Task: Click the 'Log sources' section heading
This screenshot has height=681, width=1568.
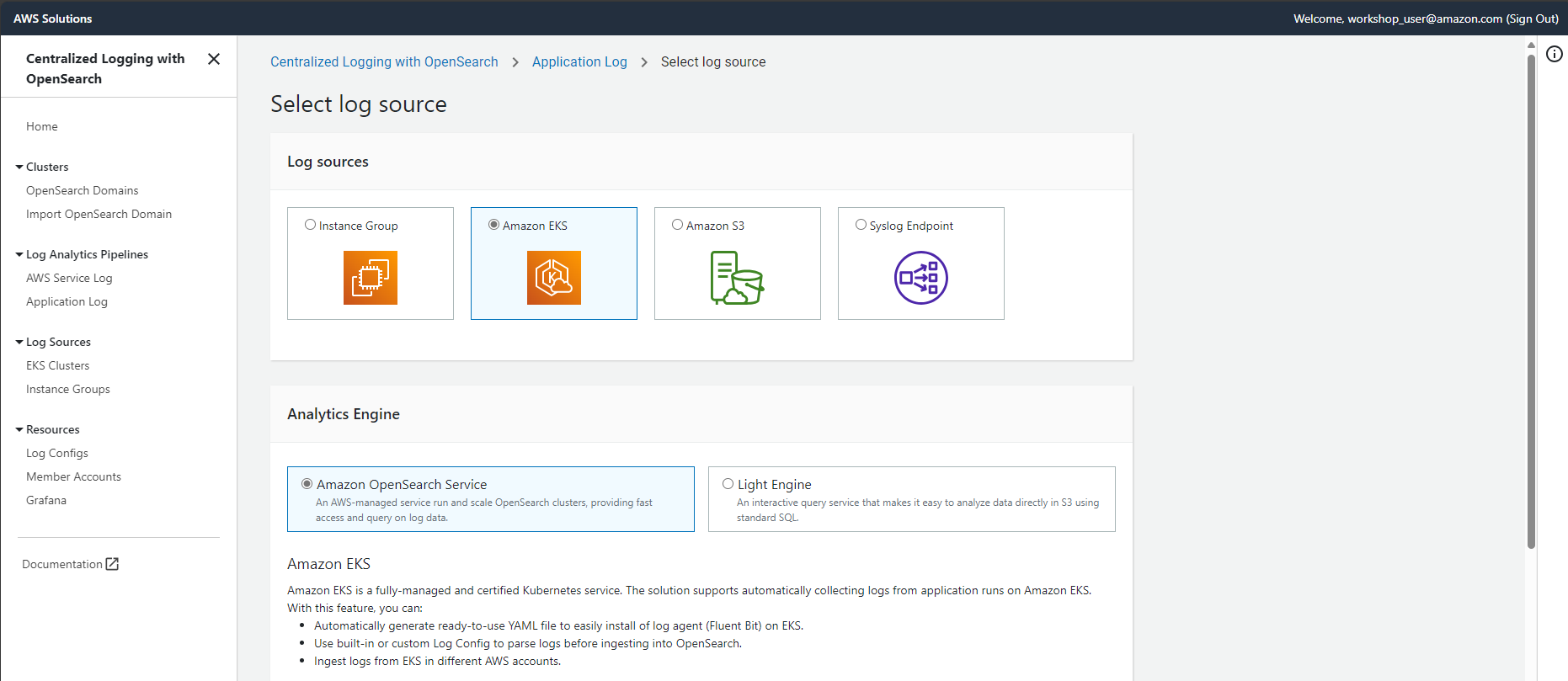Action: (x=328, y=162)
